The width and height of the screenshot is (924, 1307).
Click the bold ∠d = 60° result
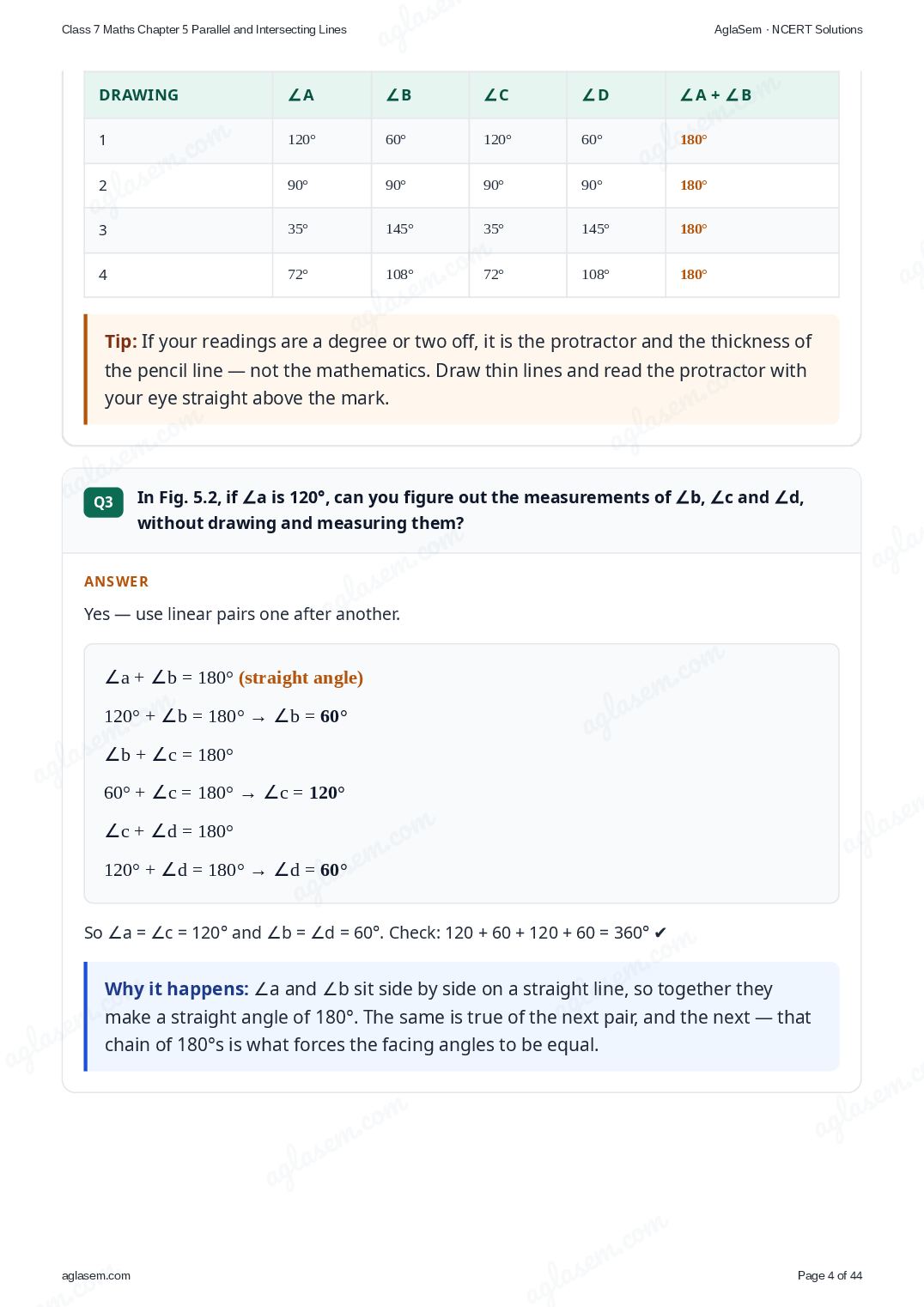point(311,870)
